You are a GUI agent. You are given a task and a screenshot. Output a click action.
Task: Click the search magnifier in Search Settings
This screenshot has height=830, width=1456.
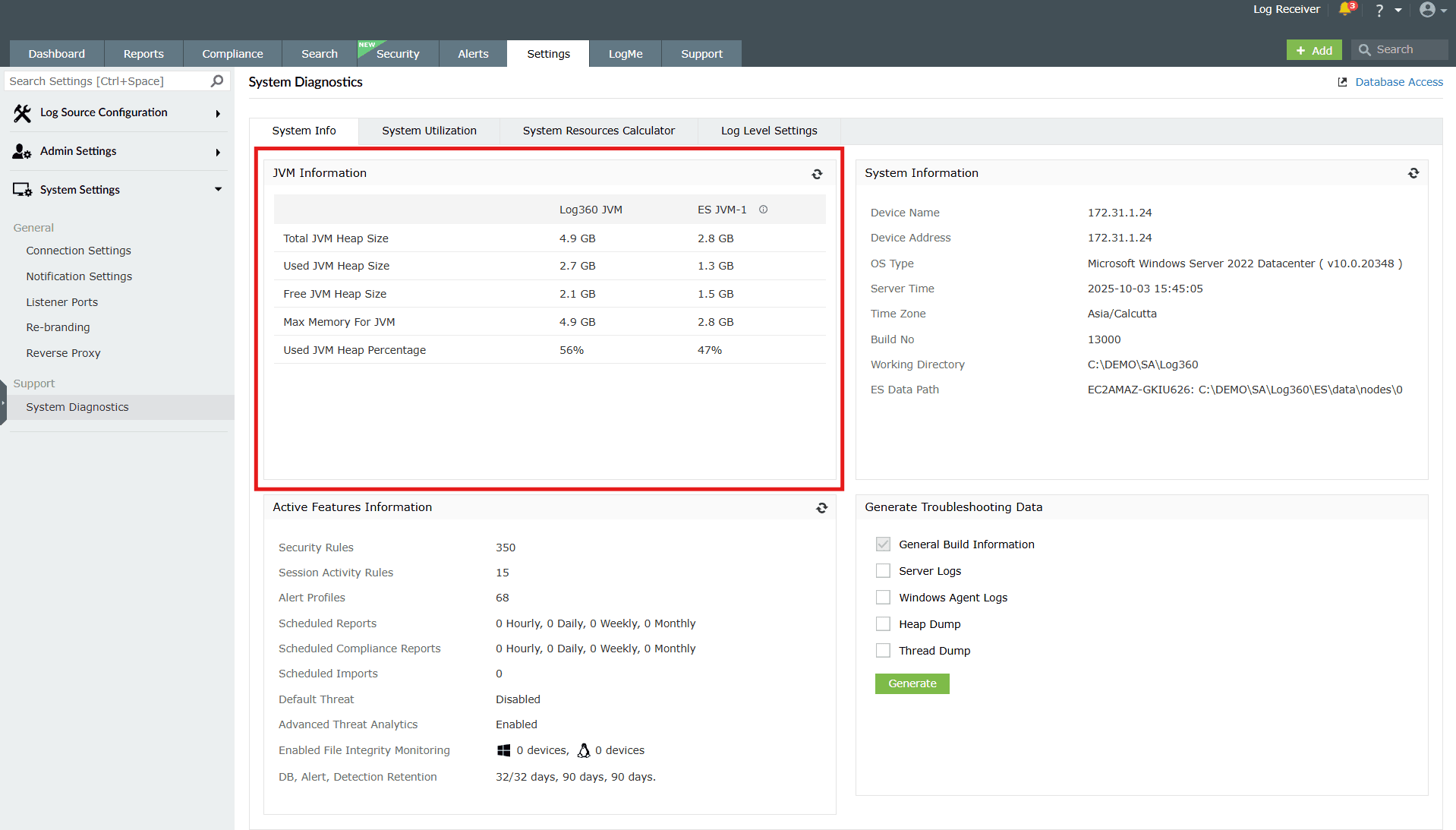click(217, 80)
